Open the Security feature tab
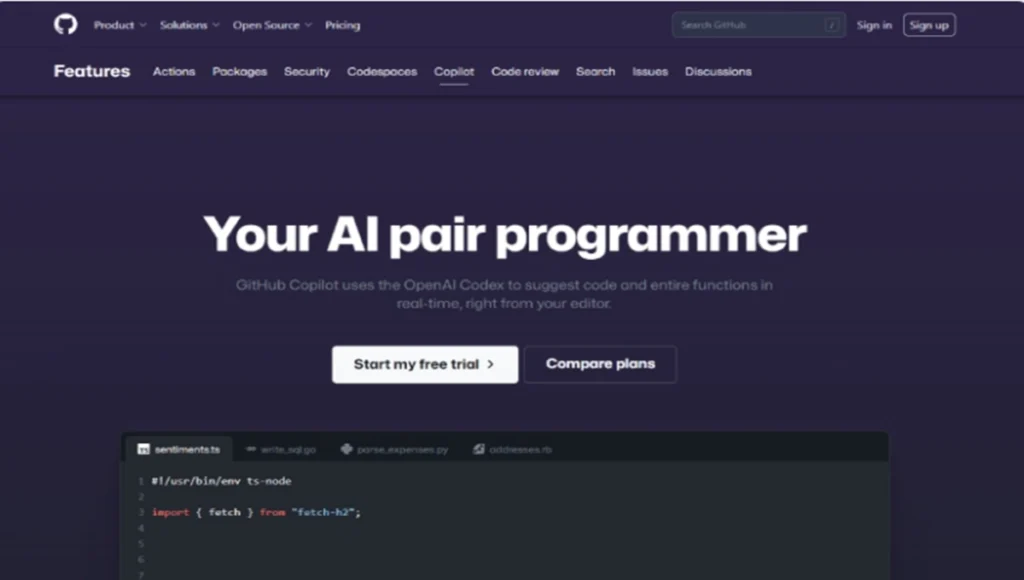The image size is (1024, 580). (307, 71)
